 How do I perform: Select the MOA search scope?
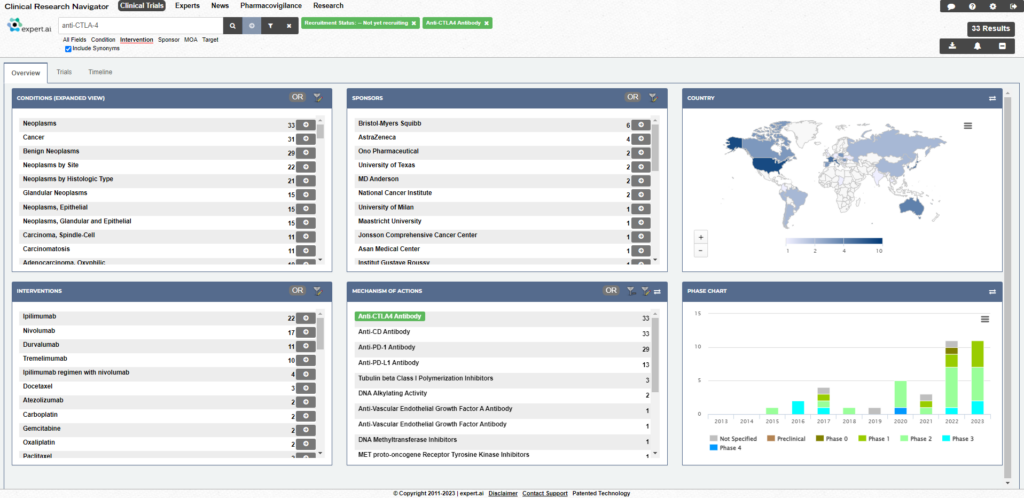click(x=191, y=40)
